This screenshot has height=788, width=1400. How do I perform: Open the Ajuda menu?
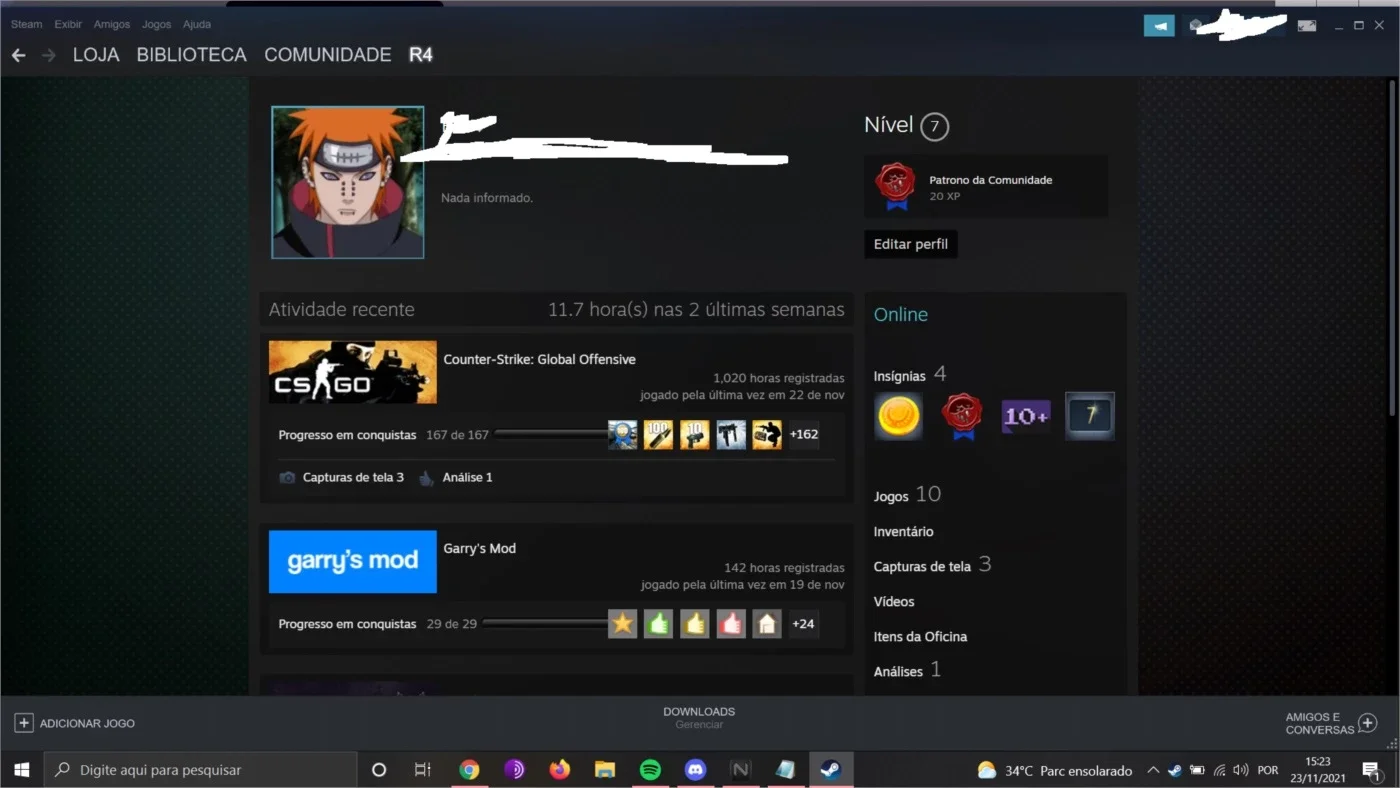[x=197, y=24]
